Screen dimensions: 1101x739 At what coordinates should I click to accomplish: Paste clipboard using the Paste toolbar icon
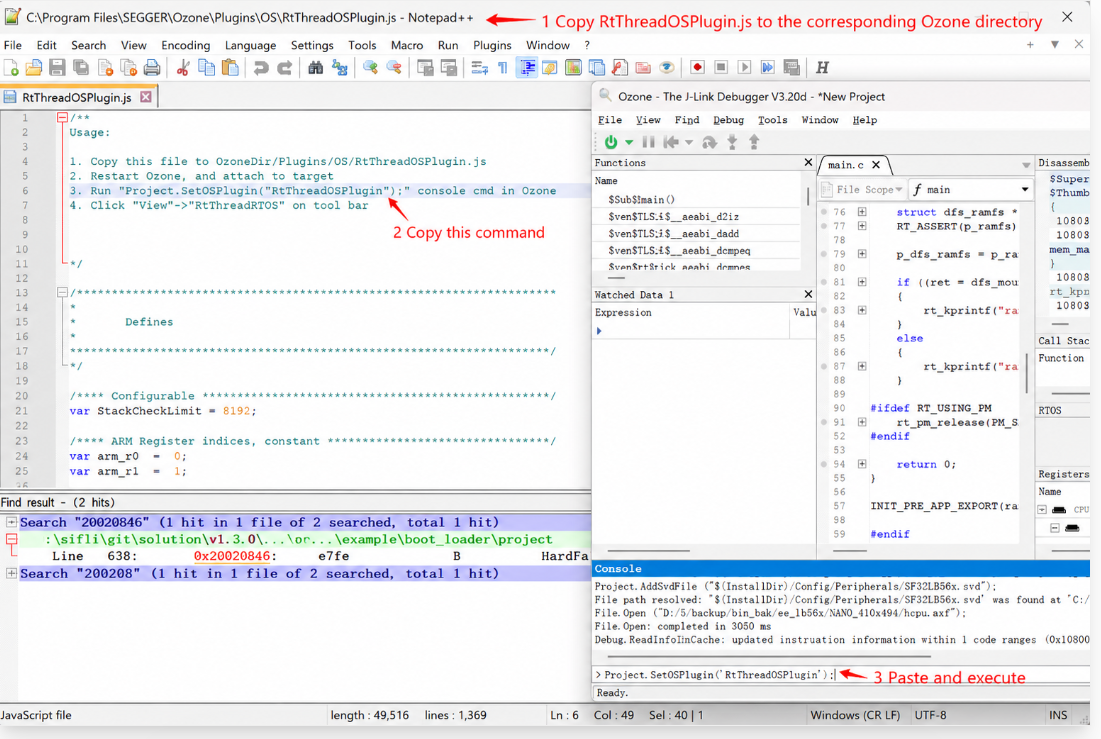click(230, 67)
